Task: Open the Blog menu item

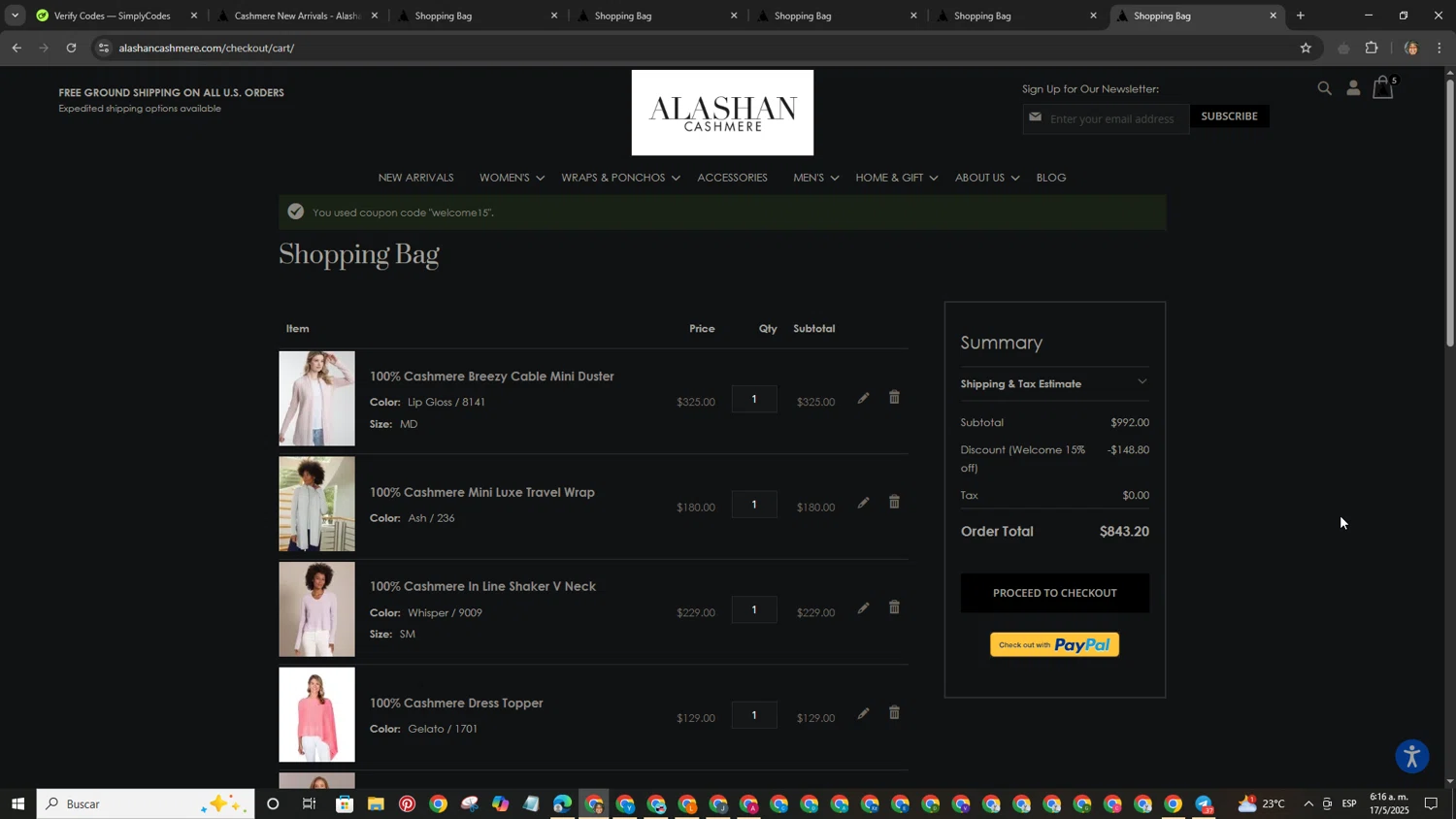Action: point(1051,178)
